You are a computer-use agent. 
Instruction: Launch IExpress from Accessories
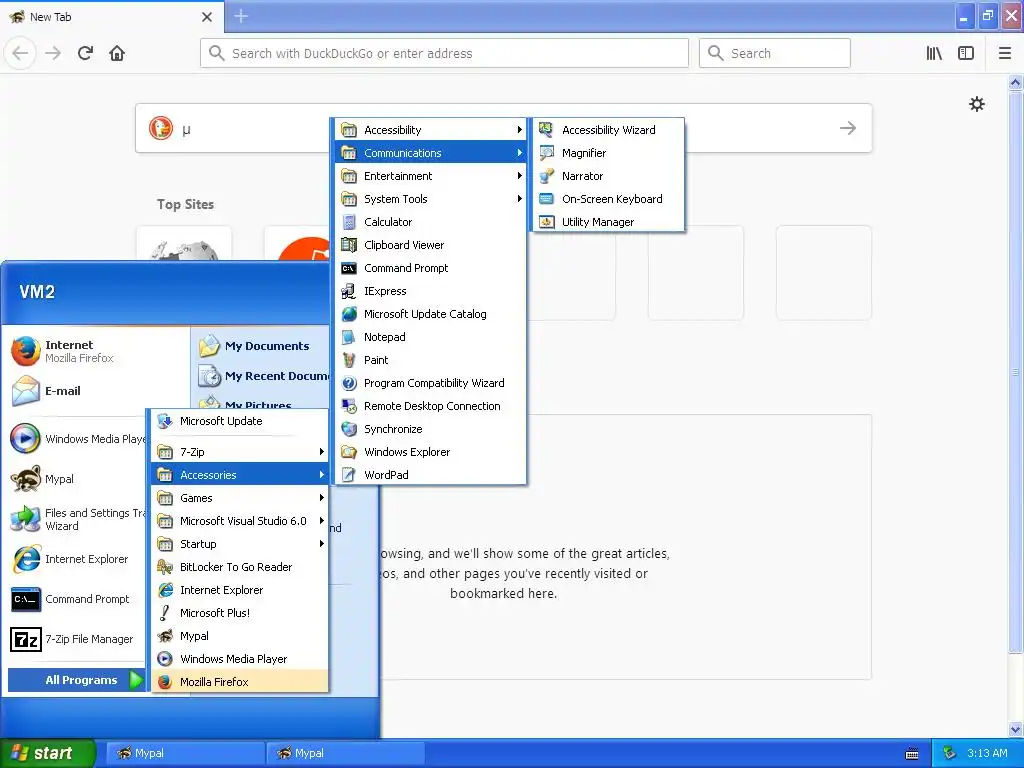(x=430, y=291)
